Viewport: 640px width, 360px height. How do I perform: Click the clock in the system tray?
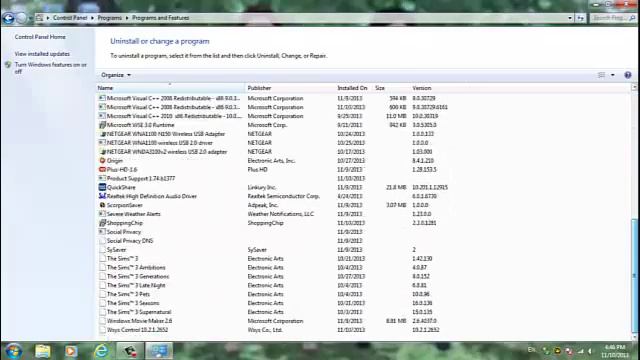point(615,351)
